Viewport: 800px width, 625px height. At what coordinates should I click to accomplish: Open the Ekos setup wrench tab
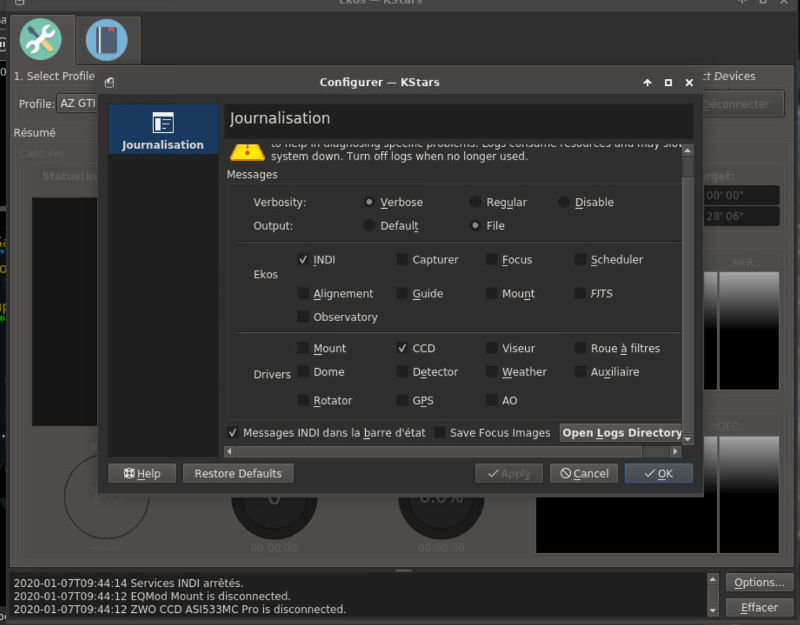click(x=41, y=39)
